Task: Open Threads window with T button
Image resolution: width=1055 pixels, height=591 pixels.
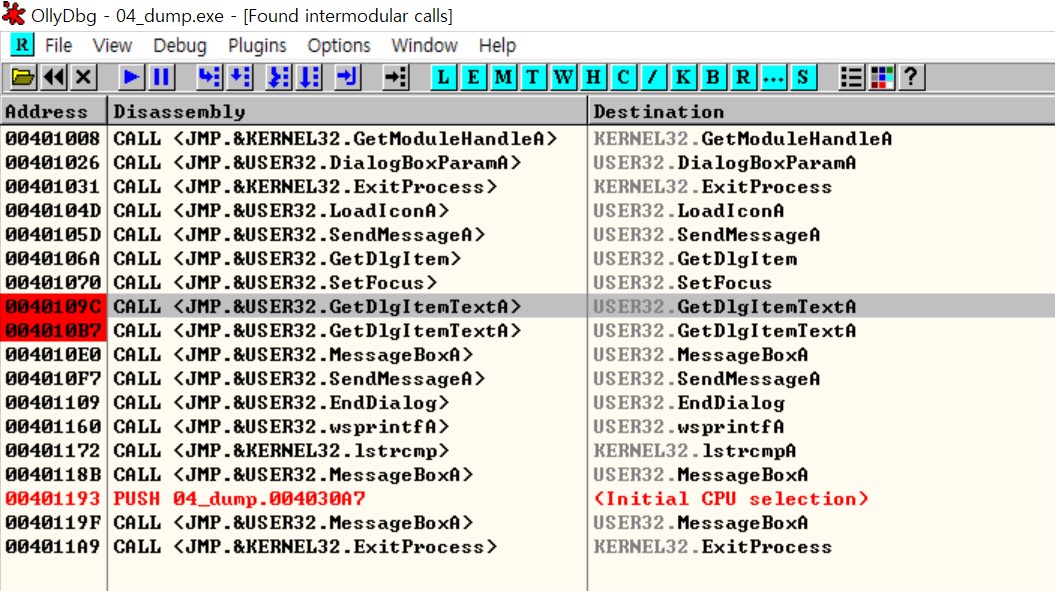Action: pos(533,77)
